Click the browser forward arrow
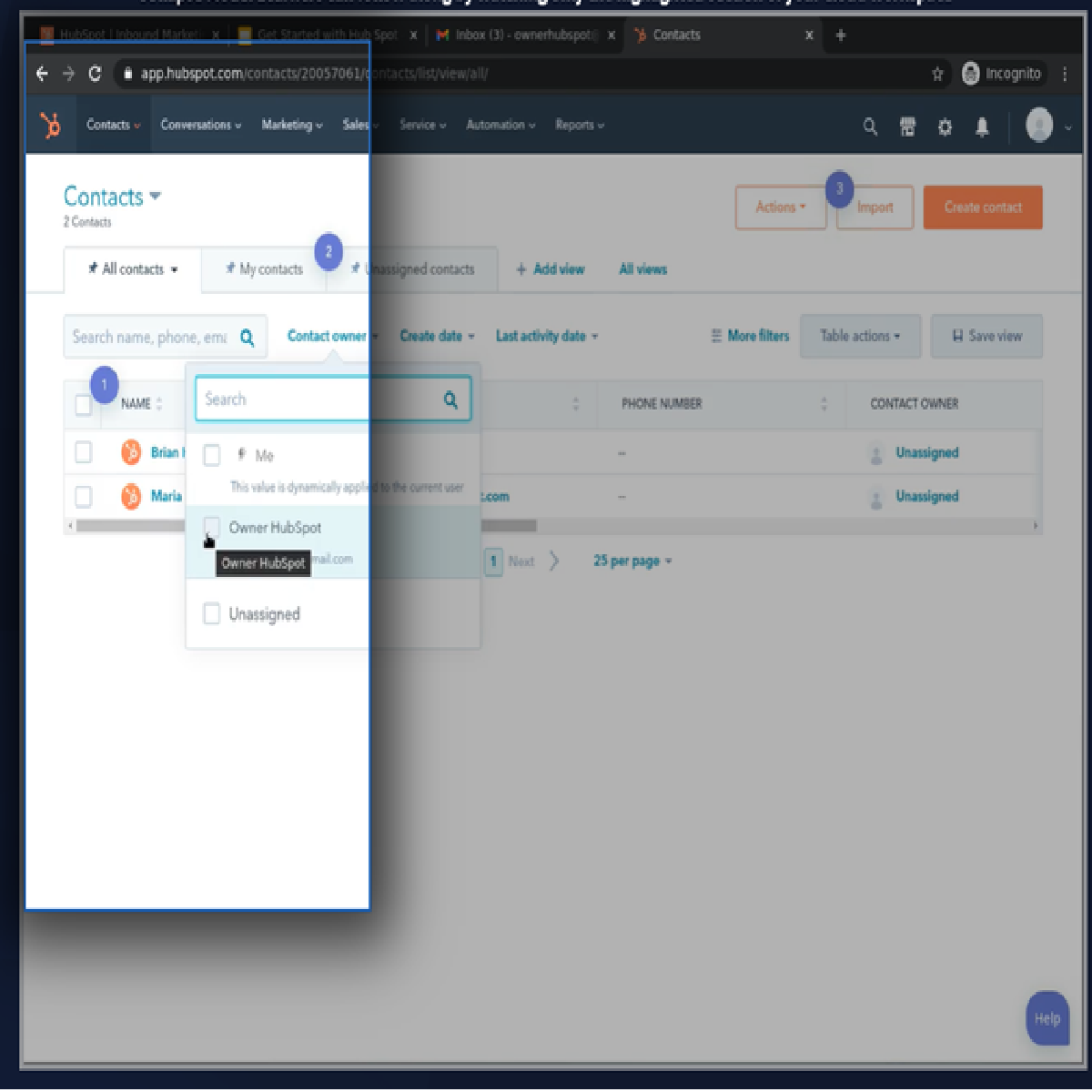 (68, 74)
